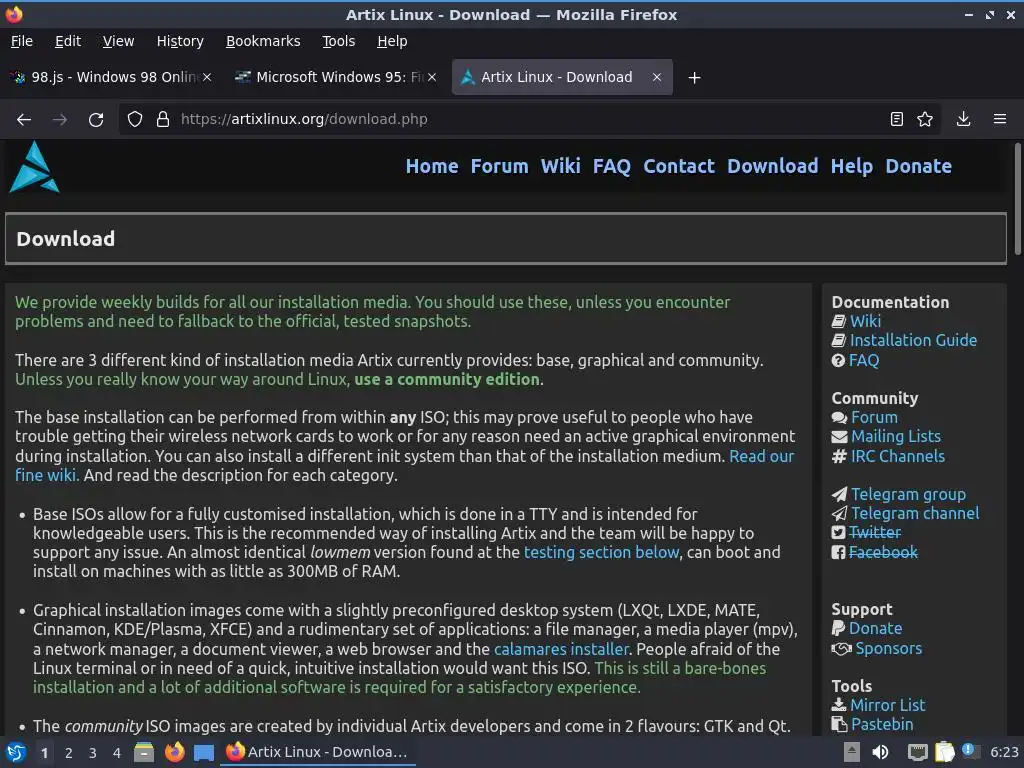The width and height of the screenshot is (1024, 768).
Task: Open the History menu
Action: 180,41
